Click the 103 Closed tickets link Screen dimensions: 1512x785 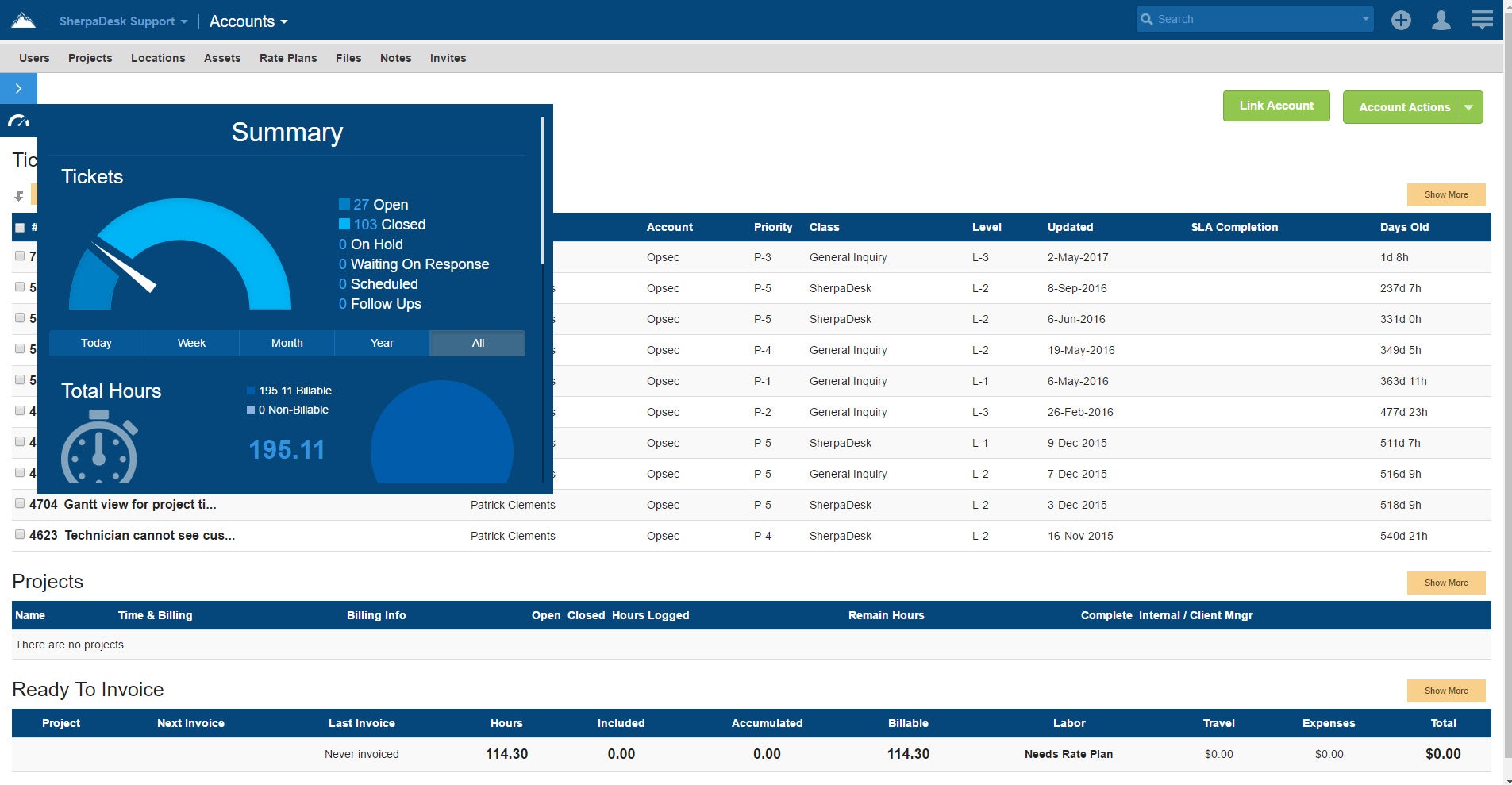coord(389,225)
